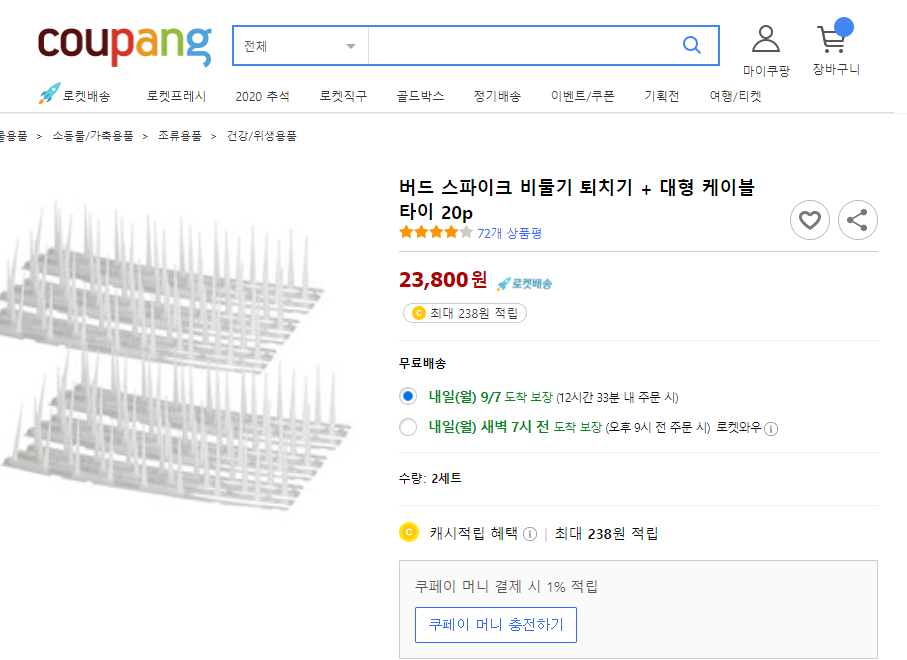Go to 골드박스 menu
This screenshot has height=660, width=907.
pos(420,96)
